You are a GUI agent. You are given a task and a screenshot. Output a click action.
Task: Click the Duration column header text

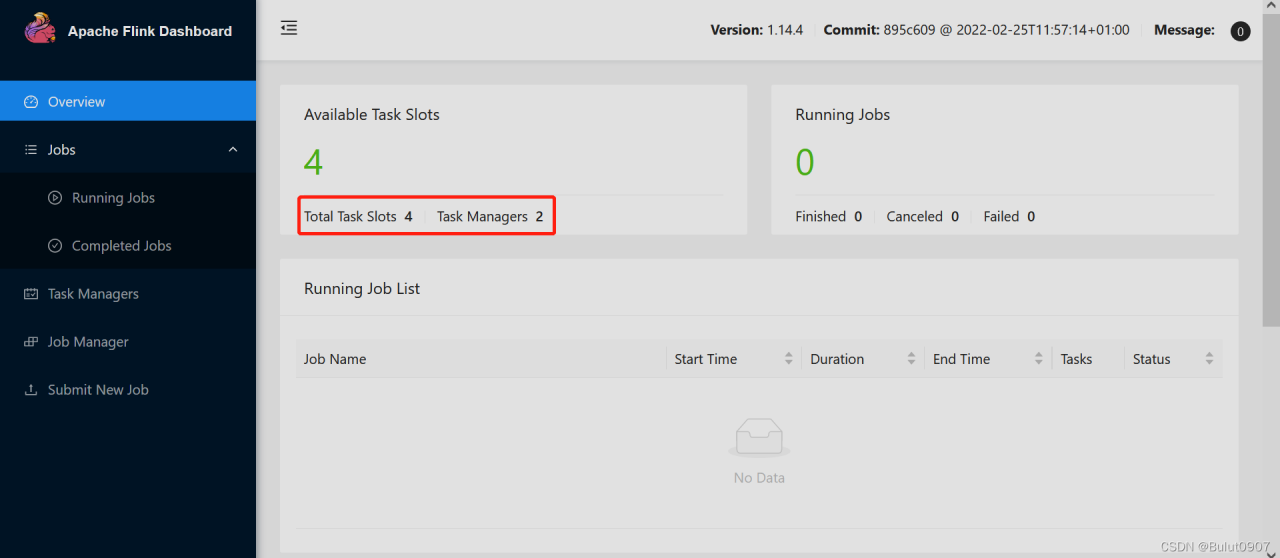click(837, 359)
